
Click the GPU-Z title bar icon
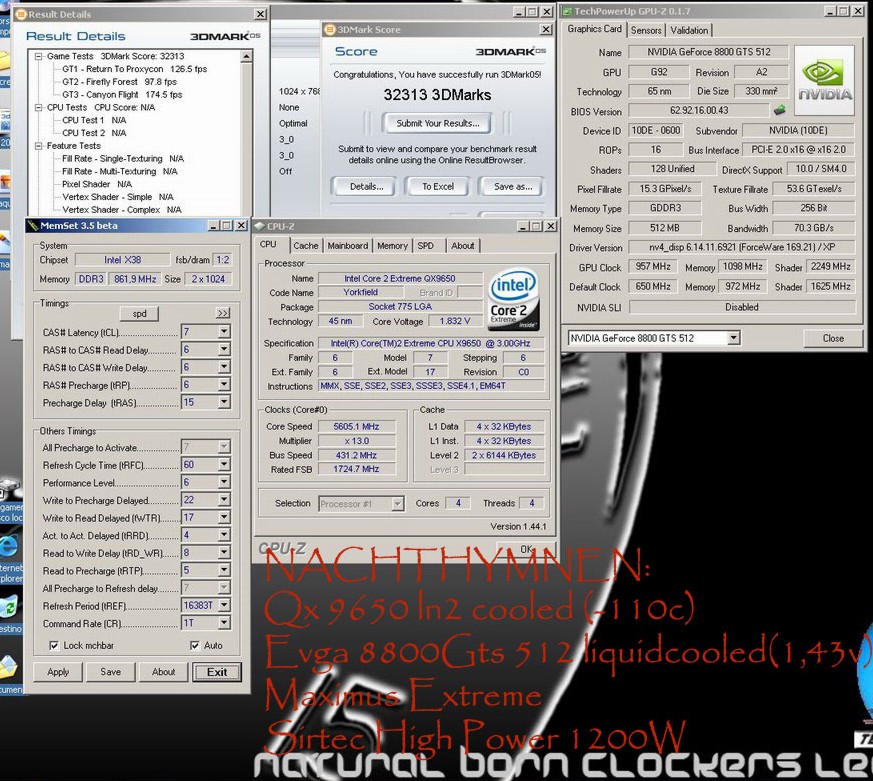tap(567, 11)
